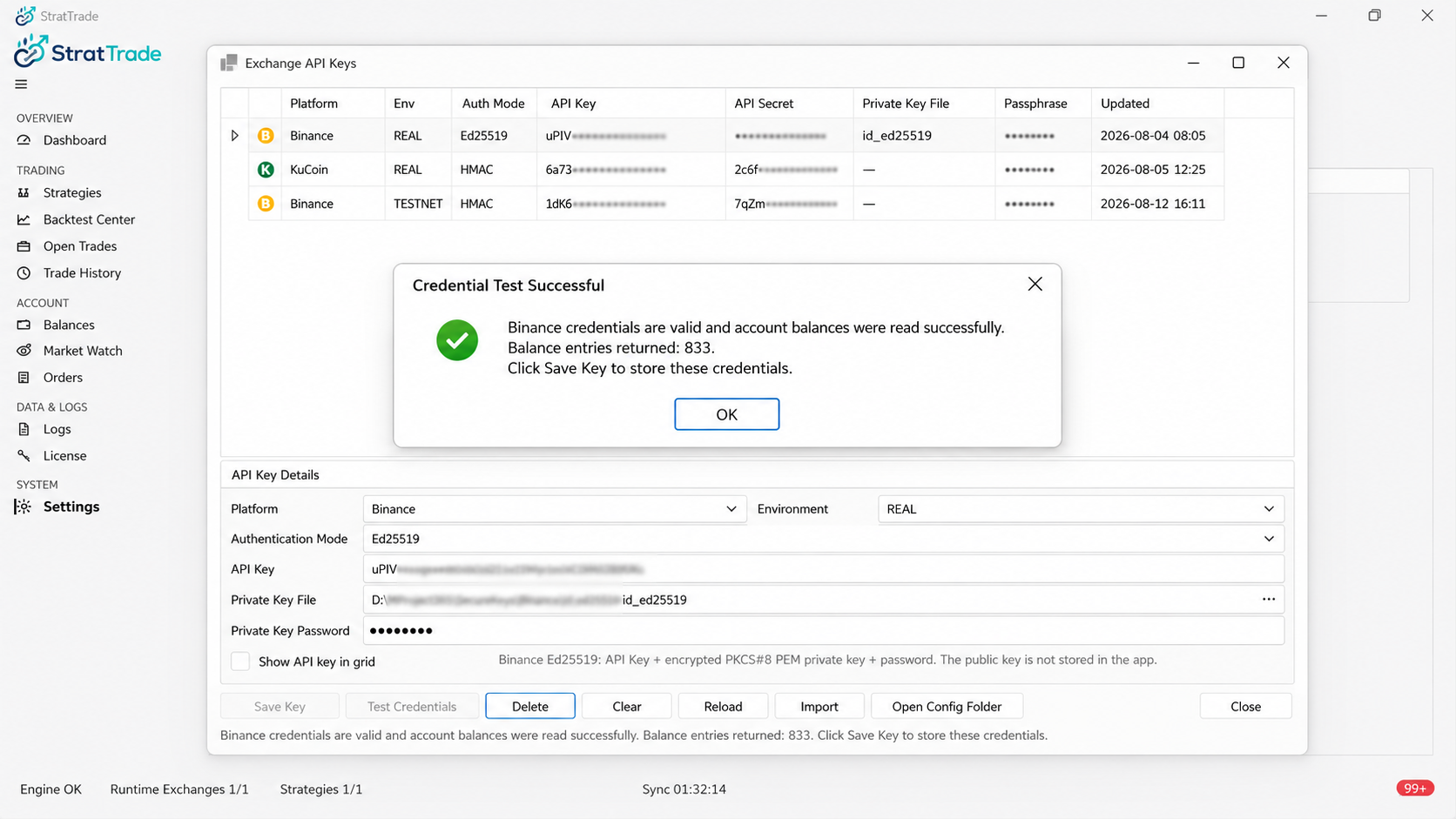Click the Logs document icon

(24, 429)
